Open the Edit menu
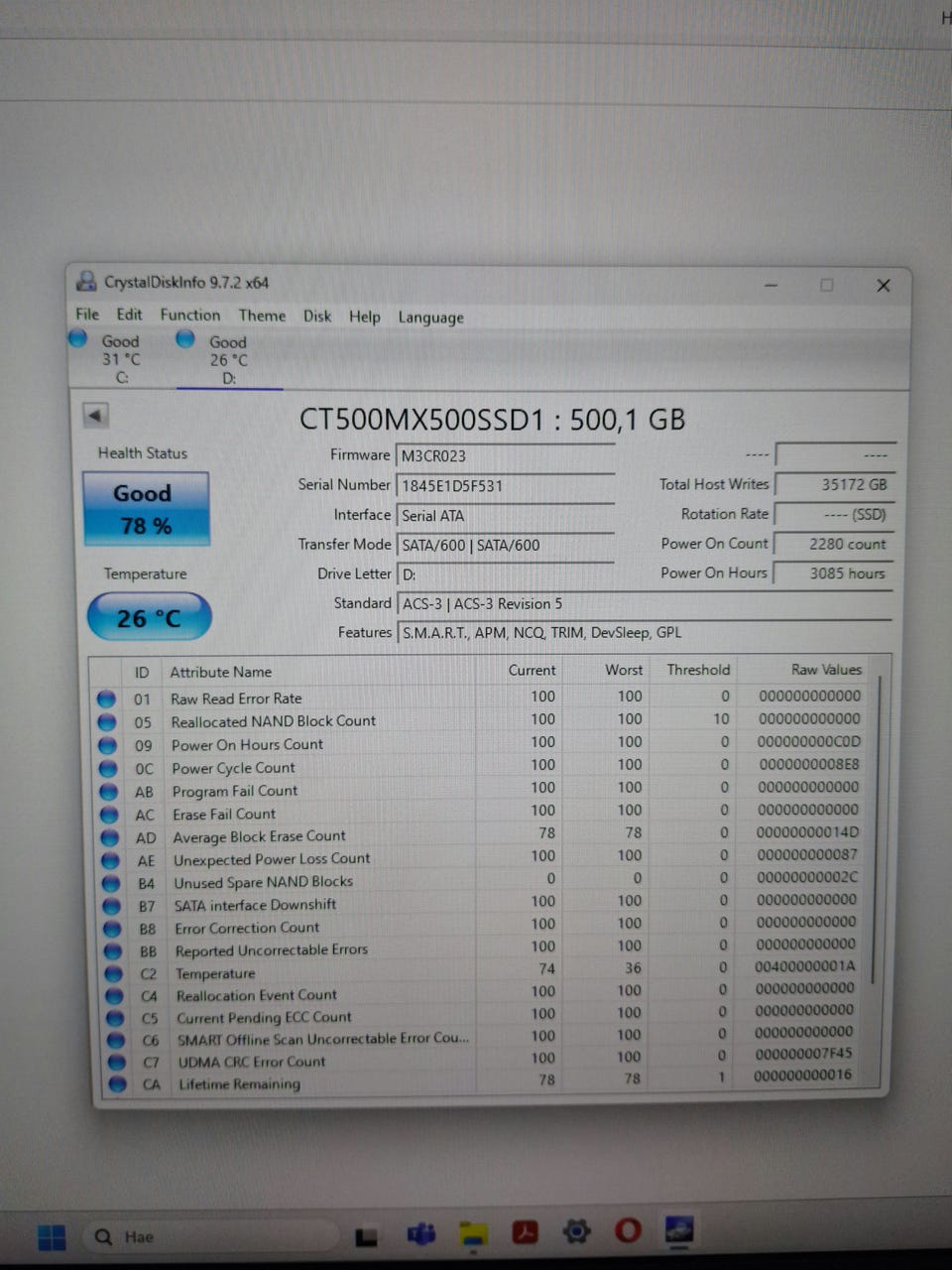Viewport: 952px width, 1270px height. point(129,315)
